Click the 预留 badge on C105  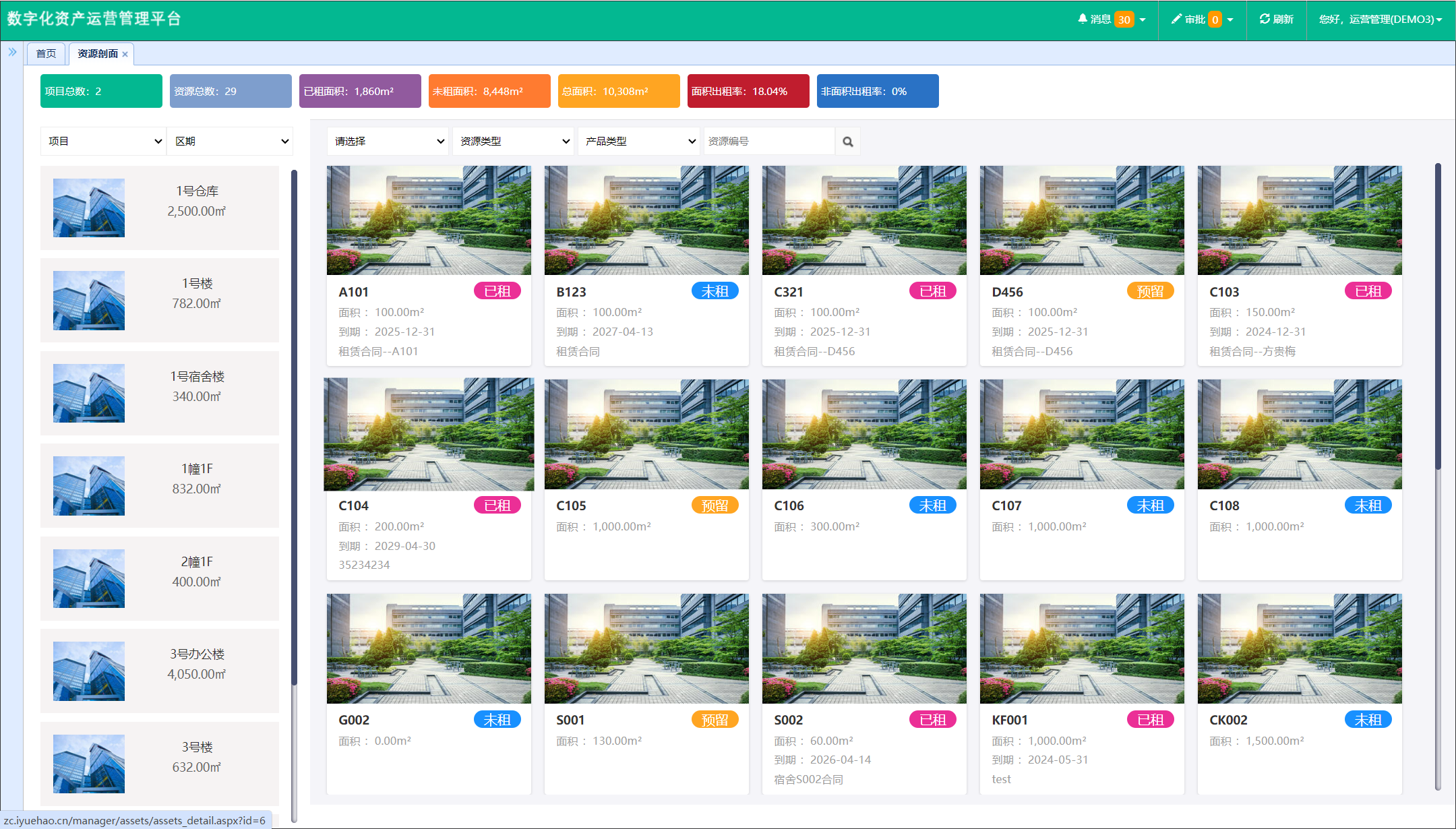click(715, 505)
